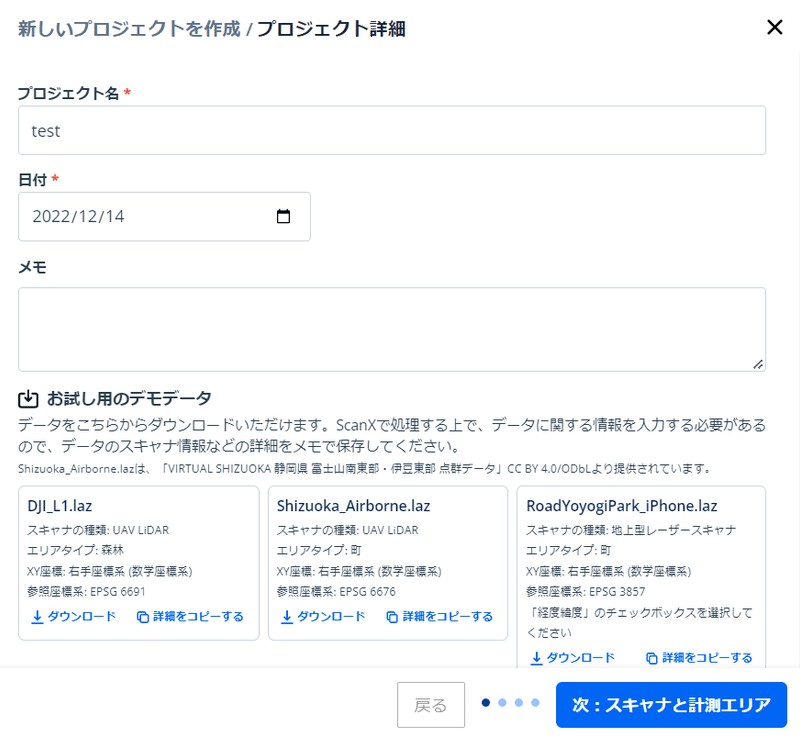Select the last step indicator dot

point(535,703)
